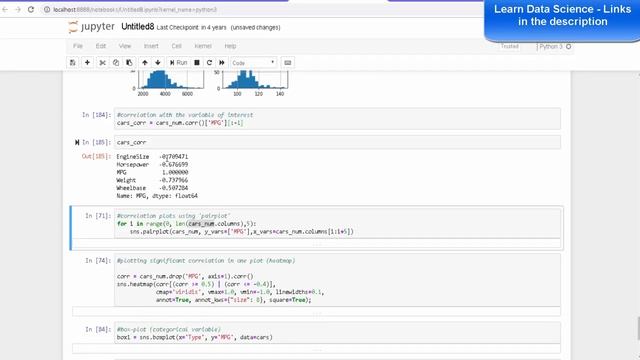
Task: Open the cell type Code dropdown
Action: [253, 63]
